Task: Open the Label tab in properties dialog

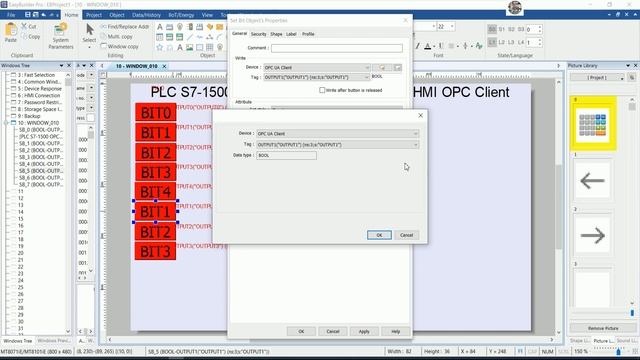Action: tap(291, 34)
